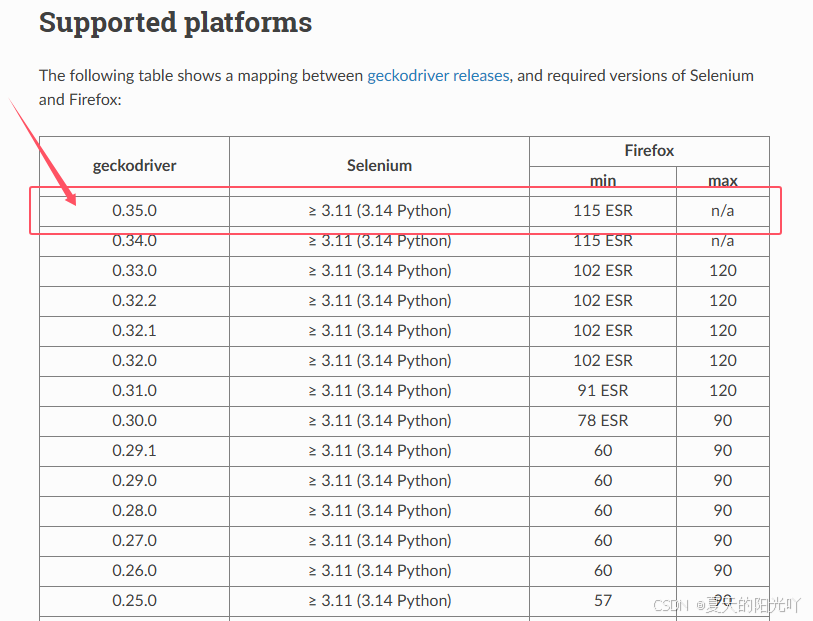Click the 102 ESR cell in 0.32.0 row

click(x=603, y=361)
